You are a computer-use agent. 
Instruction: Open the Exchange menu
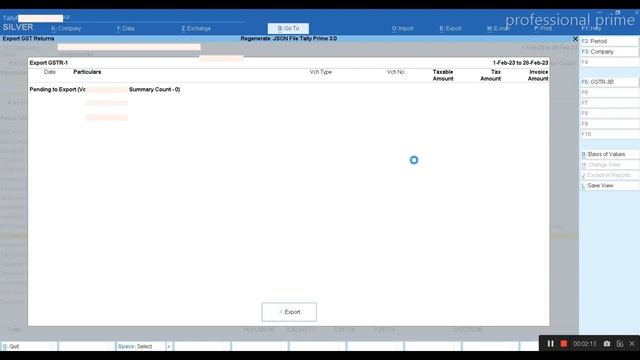196,29
